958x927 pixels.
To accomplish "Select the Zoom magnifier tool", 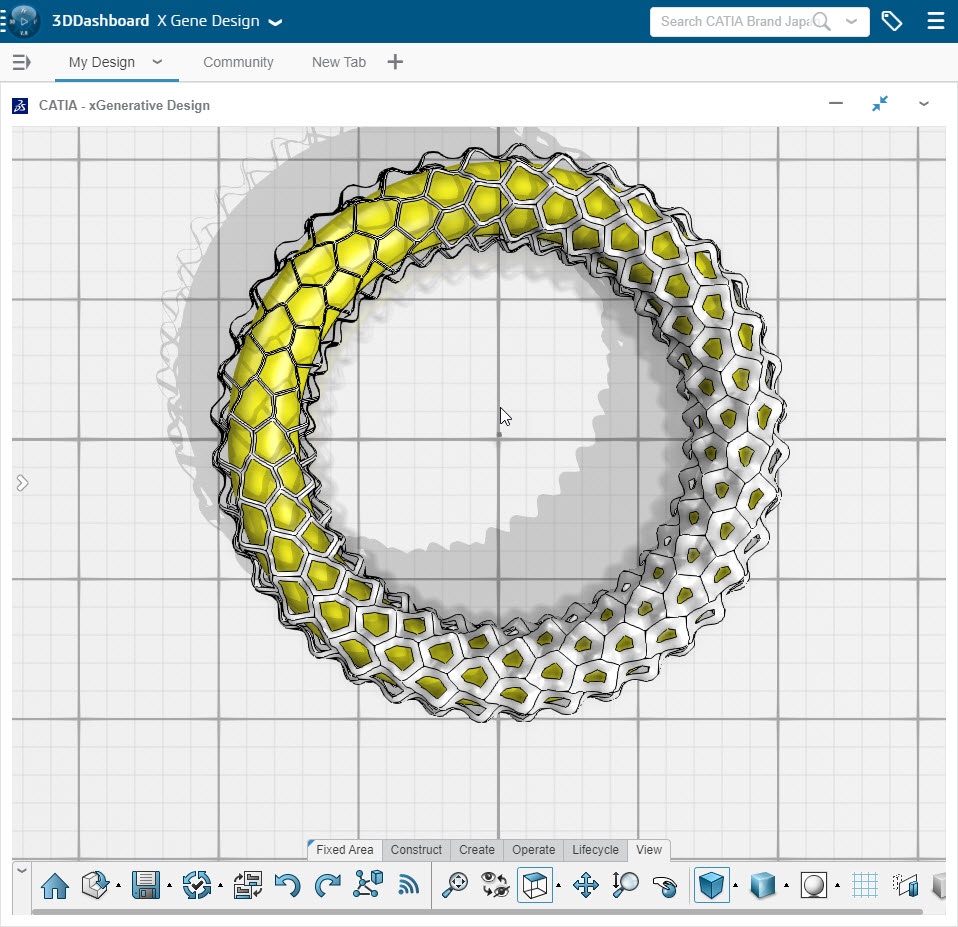I will point(626,885).
